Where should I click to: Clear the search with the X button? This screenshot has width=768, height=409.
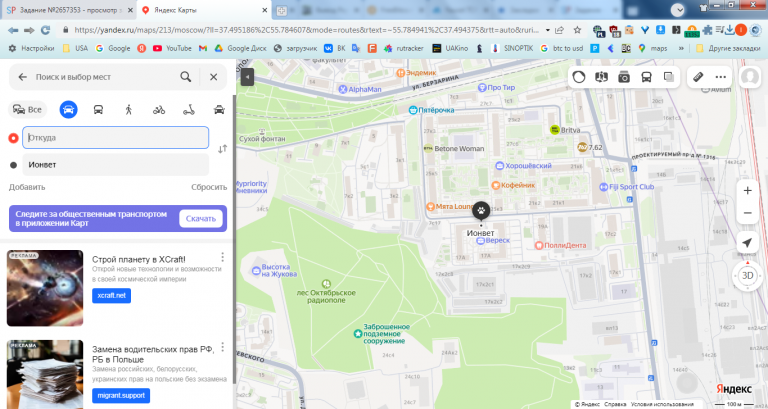pyautogui.click(x=214, y=77)
